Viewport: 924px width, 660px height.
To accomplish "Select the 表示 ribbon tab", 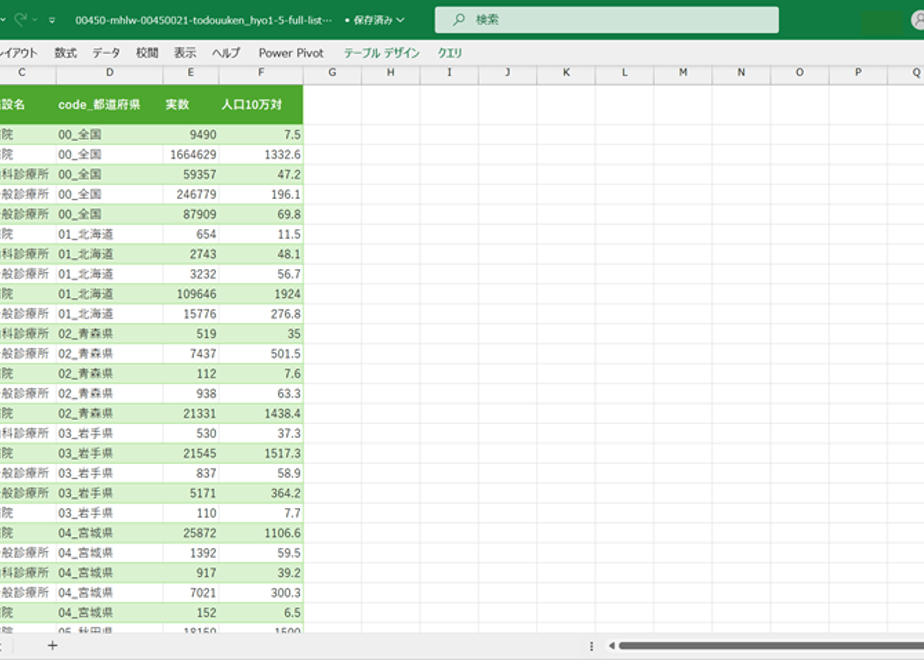I will click(x=185, y=53).
